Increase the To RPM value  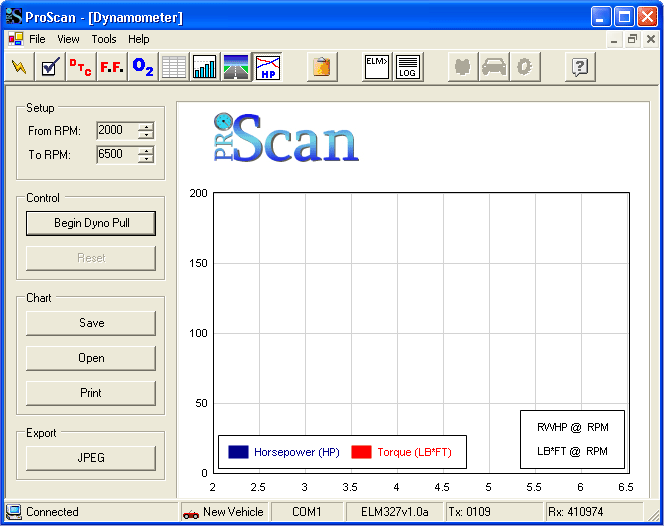click(x=146, y=151)
